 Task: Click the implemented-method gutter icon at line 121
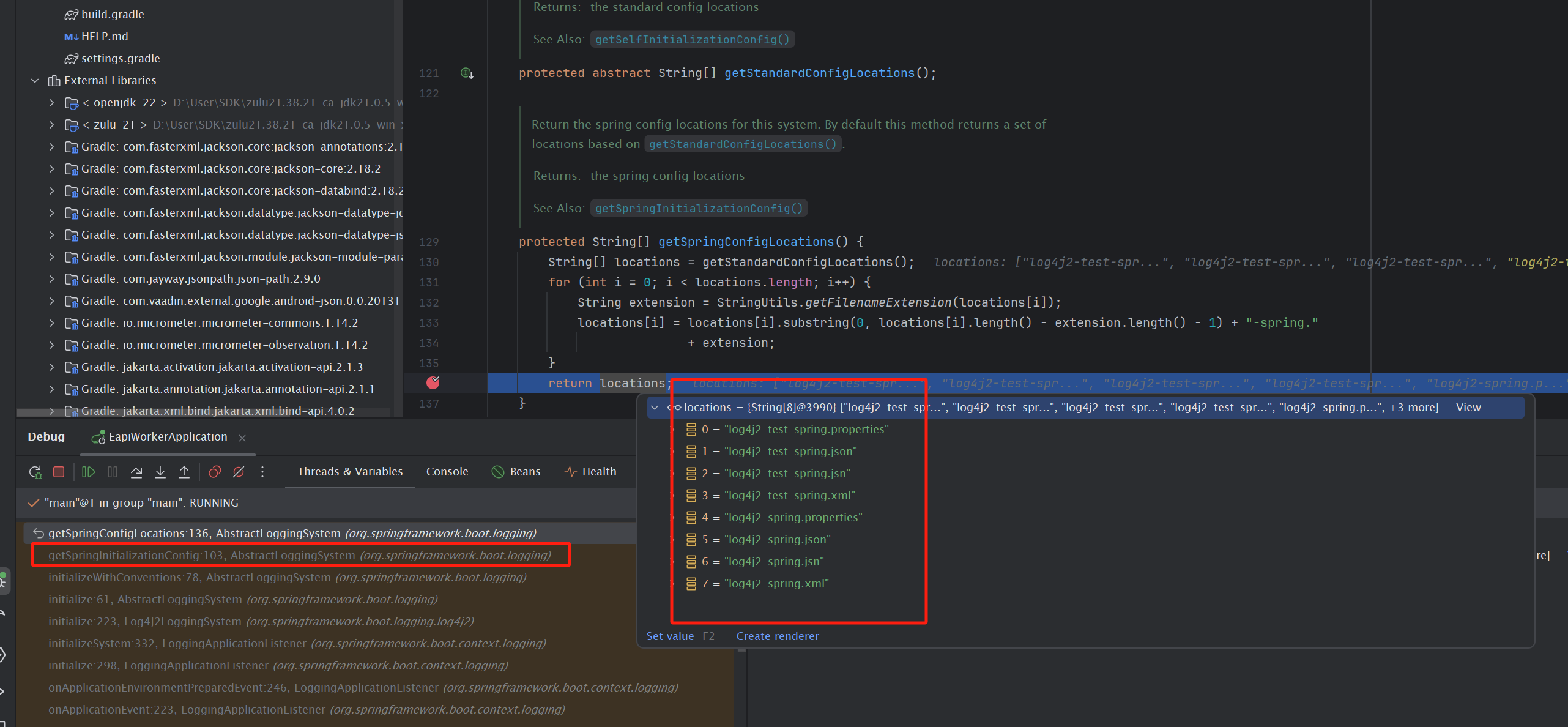(466, 73)
